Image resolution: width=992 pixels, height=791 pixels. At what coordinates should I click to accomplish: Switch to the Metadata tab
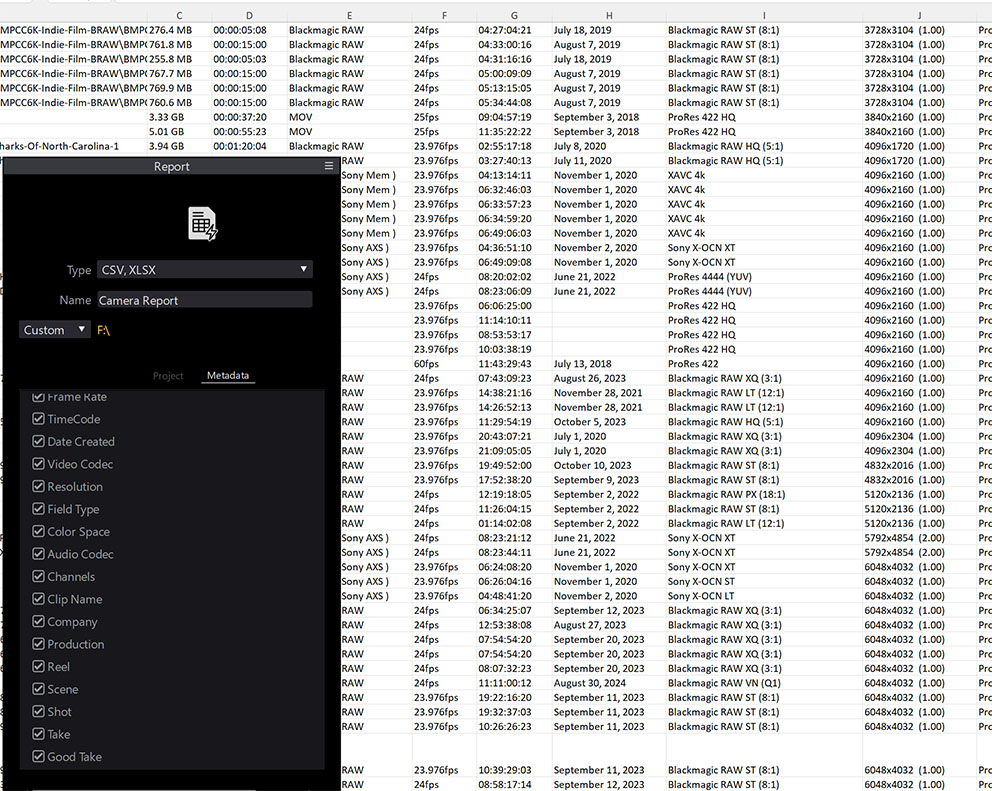tap(228, 375)
